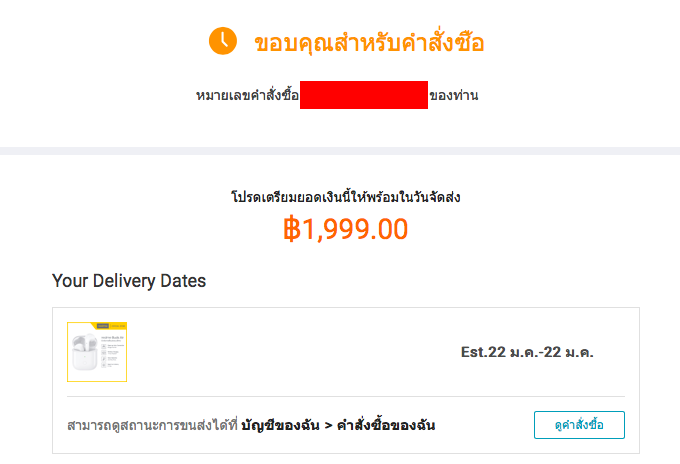The image size is (680, 464).
Task: Click the Est.22 ม.ค.-22 ม.ค. delivery estimate
Action: coord(527,352)
